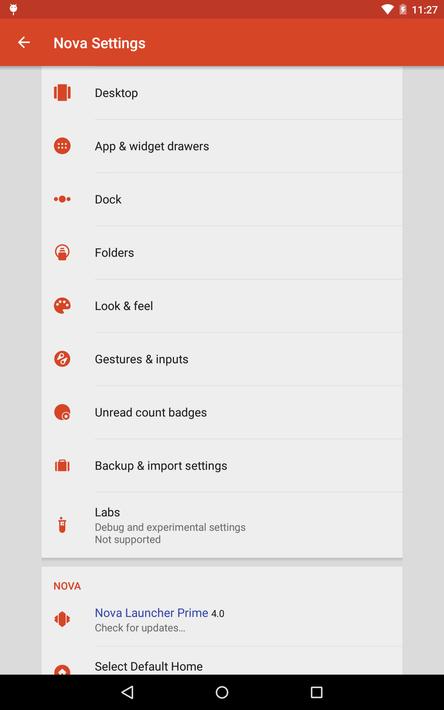Tap the Android home navigation button
Image resolution: width=444 pixels, height=710 pixels.
click(222, 692)
